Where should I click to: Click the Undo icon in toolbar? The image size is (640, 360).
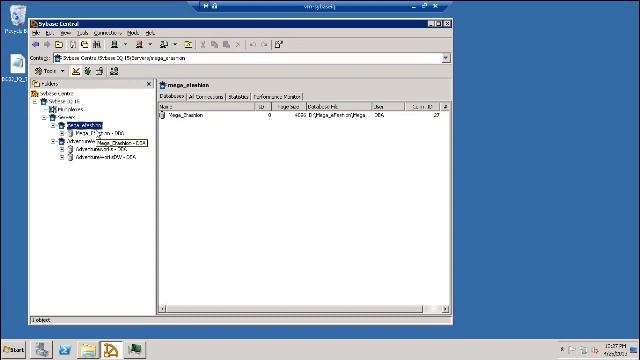[253, 44]
